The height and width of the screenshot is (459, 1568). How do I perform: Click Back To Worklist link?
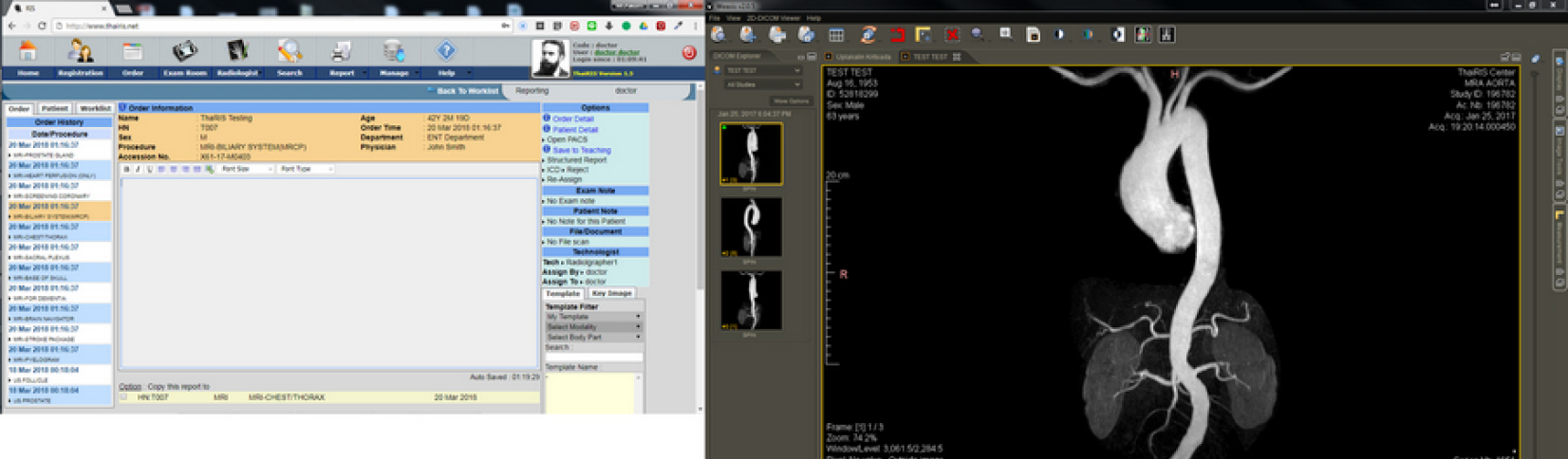[466, 91]
